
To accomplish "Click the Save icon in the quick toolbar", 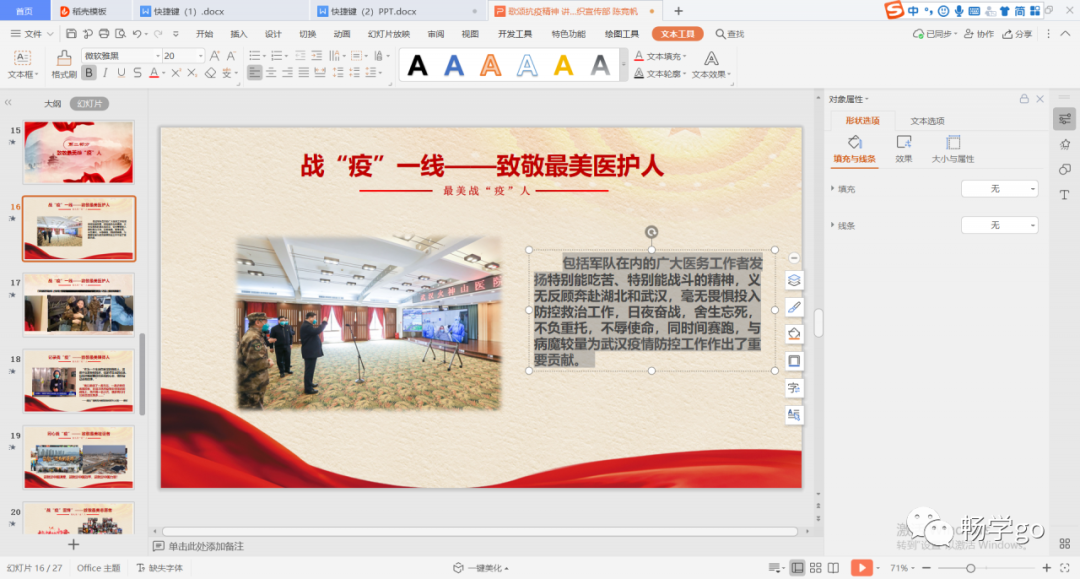I will [72, 34].
